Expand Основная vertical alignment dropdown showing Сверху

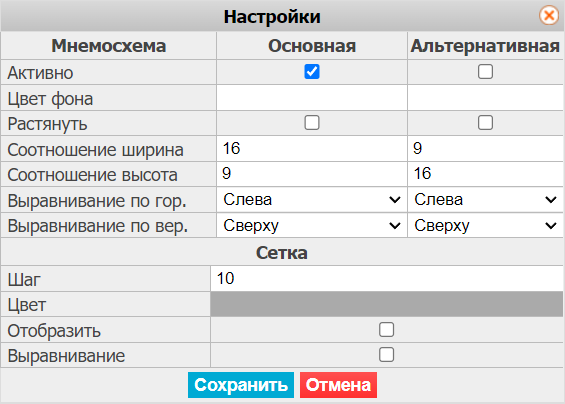pos(312,226)
